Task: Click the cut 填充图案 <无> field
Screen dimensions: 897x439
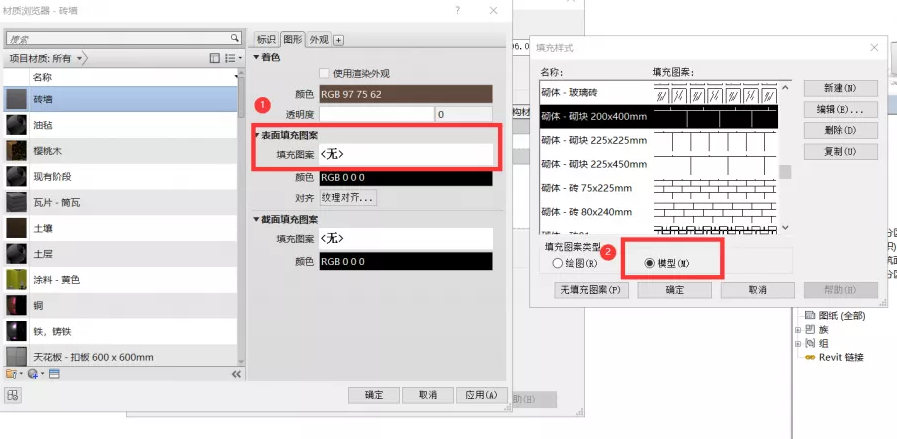Action: point(406,238)
